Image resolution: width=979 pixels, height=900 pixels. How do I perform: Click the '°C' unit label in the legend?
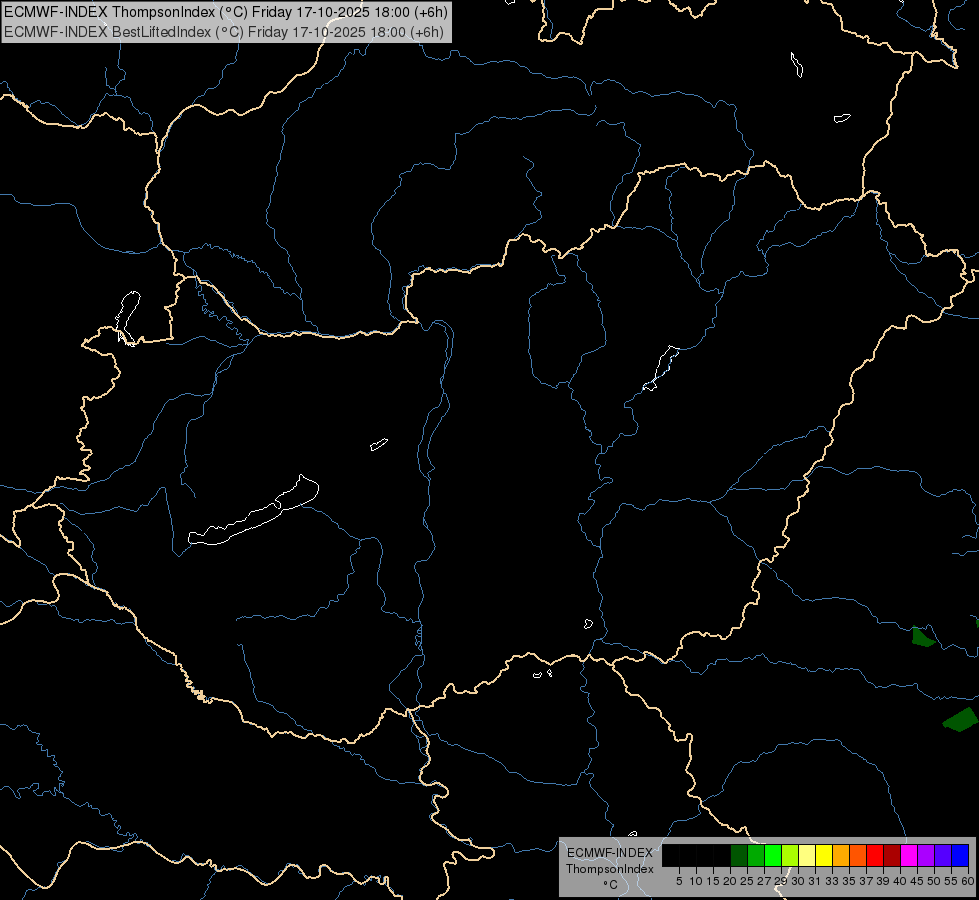pos(611,885)
